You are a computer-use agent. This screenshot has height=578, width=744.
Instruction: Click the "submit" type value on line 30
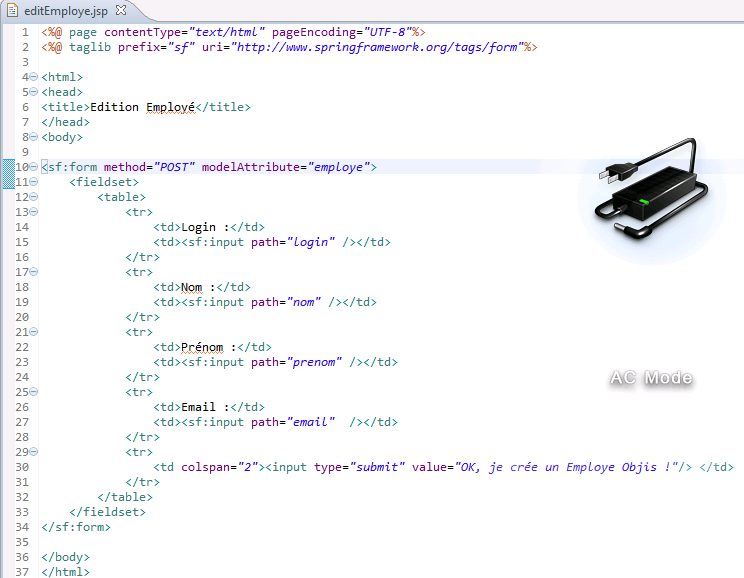[377, 467]
